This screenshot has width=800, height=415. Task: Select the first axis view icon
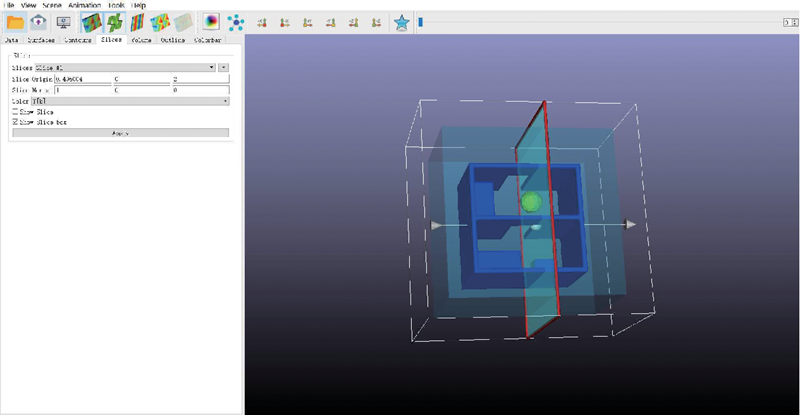(262, 22)
